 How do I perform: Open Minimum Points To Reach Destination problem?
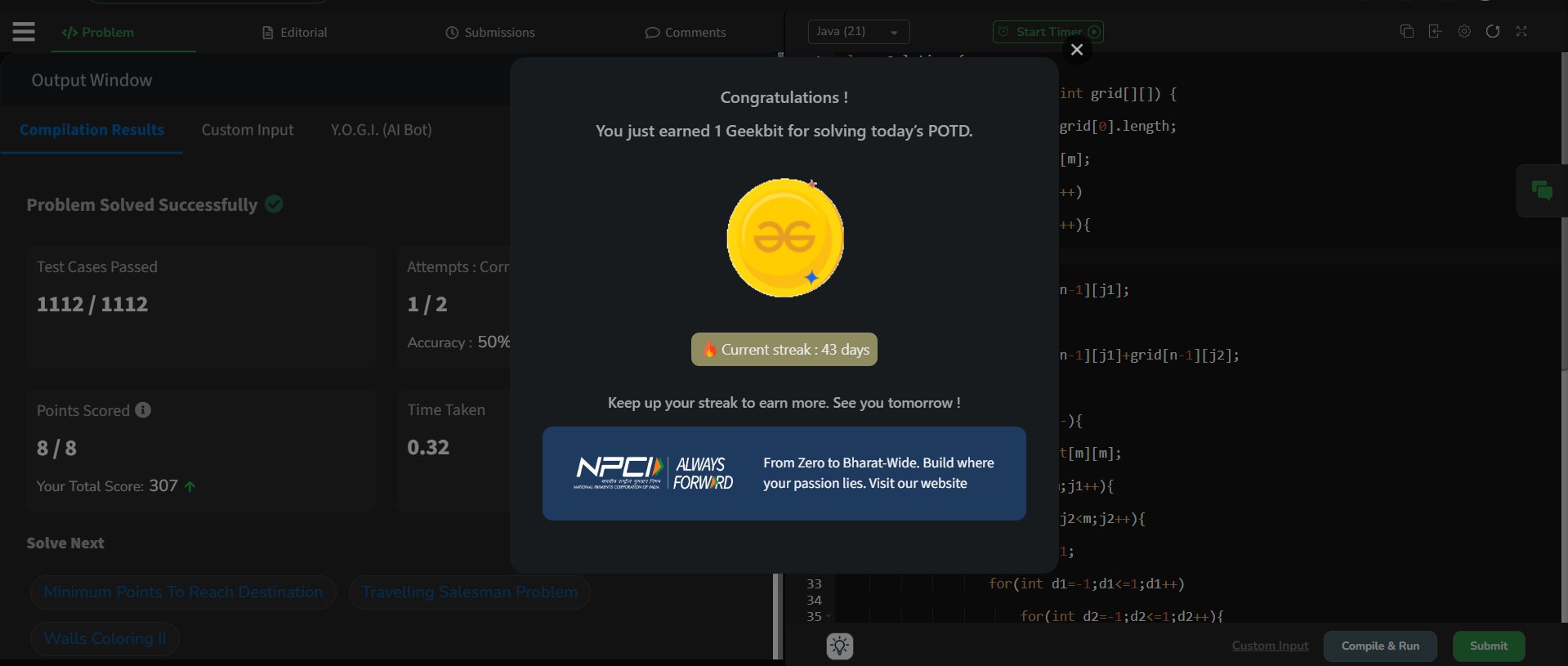tap(184, 592)
